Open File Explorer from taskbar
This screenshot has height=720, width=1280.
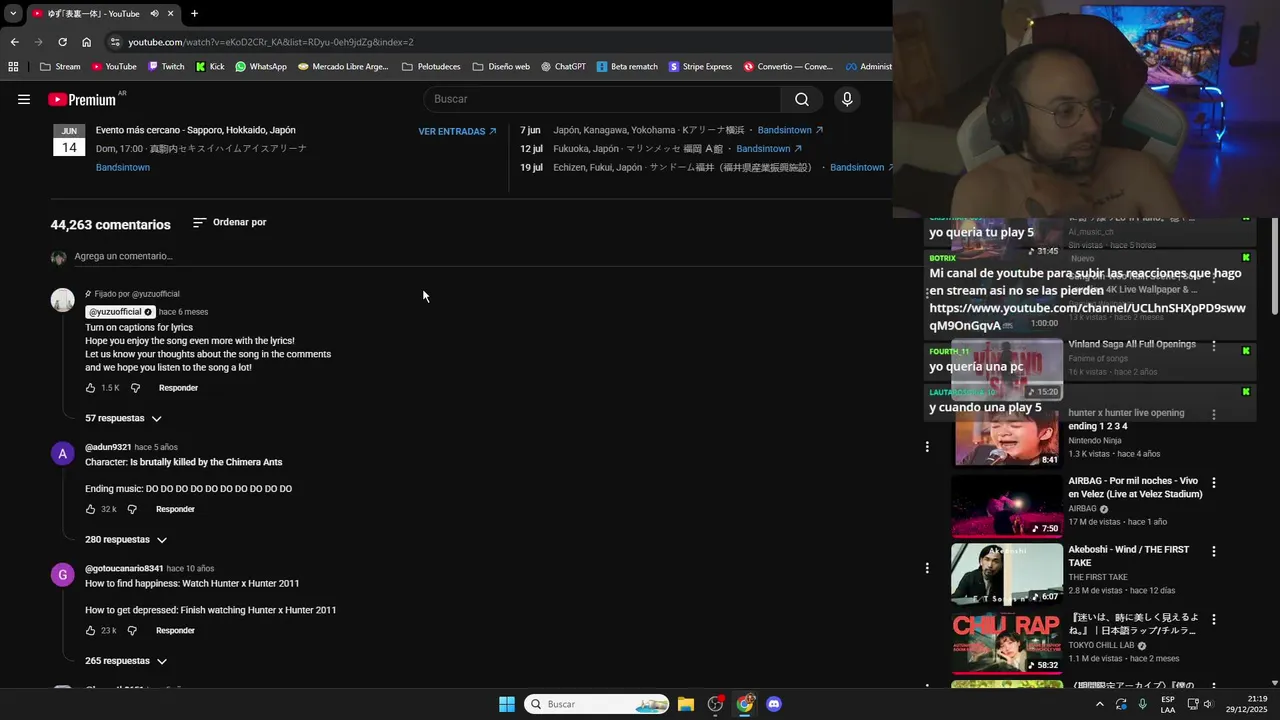(686, 704)
